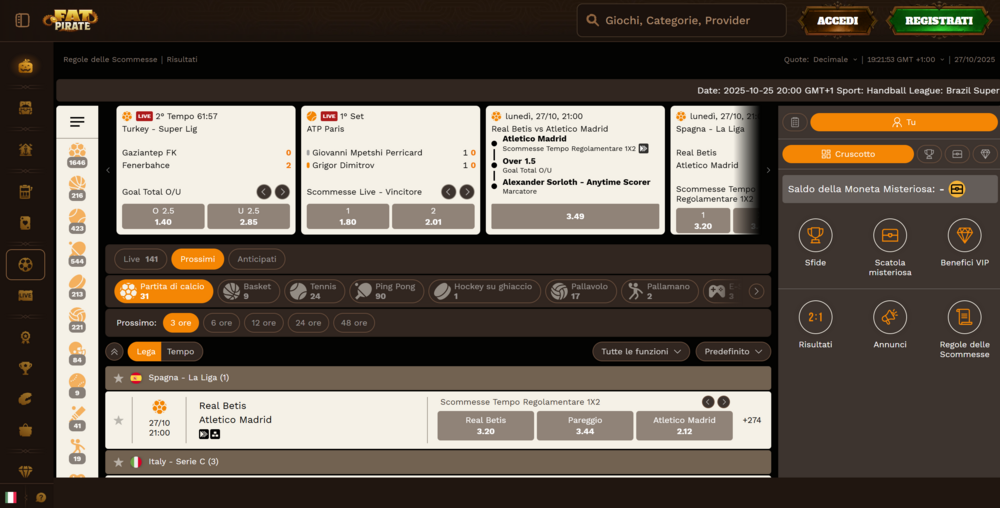Click the REGISTRATI sign-up button
Screen dimensions: 1000x508
point(939,21)
